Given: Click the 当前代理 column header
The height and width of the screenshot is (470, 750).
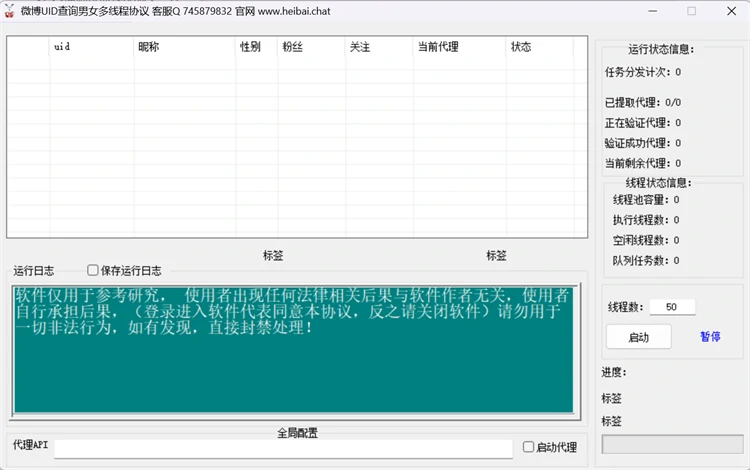Looking at the screenshot, I should point(460,47).
